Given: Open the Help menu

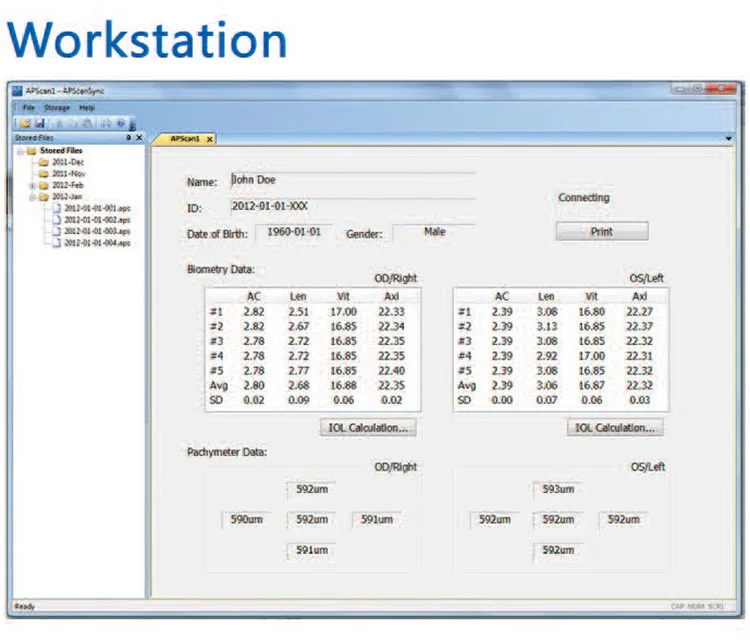Looking at the screenshot, I should [x=87, y=107].
